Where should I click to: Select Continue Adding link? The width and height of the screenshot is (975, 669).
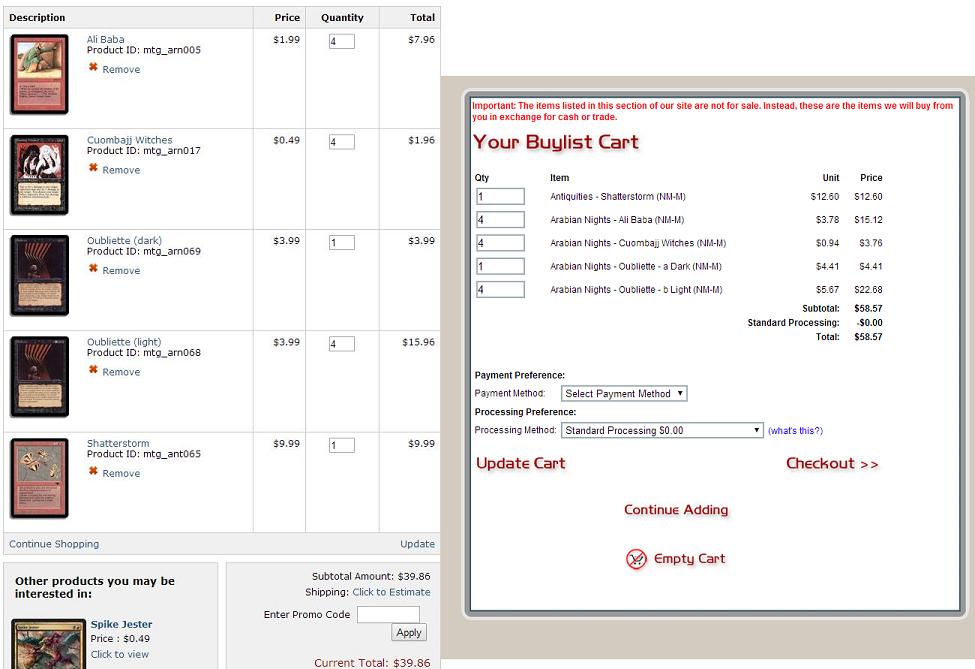pyautogui.click(x=676, y=510)
